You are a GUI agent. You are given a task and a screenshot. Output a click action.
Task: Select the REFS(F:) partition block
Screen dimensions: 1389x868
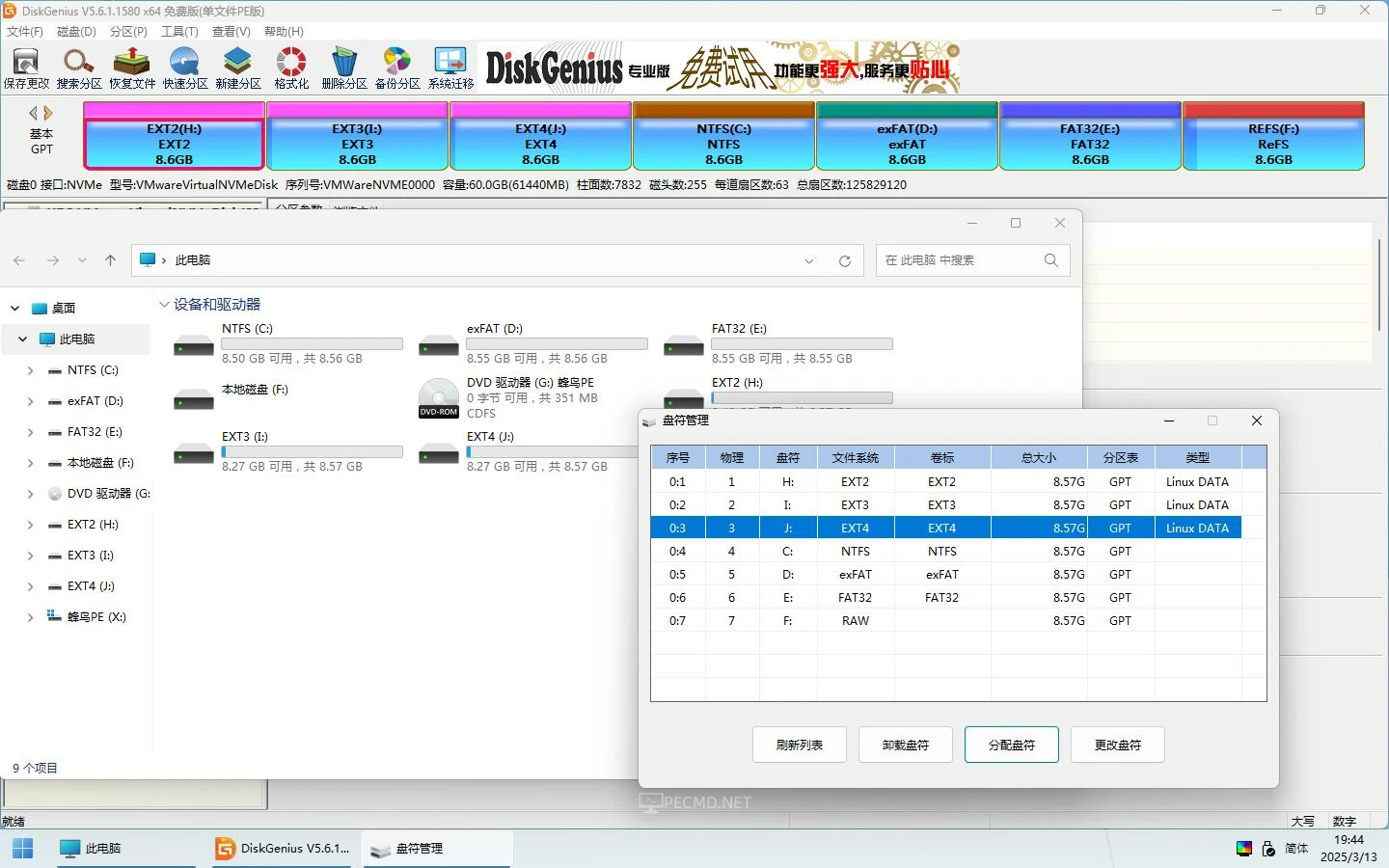[x=1273, y=136]
